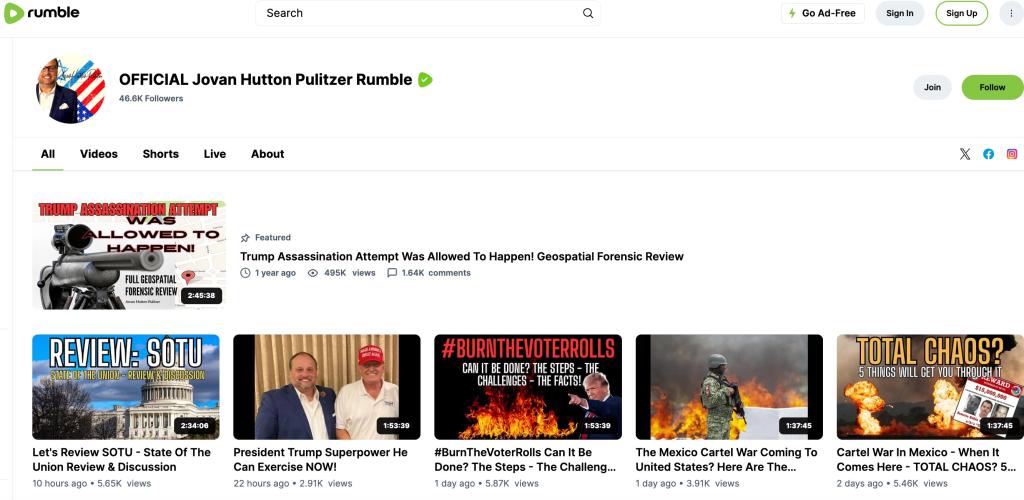Open "President Trump Superpower He Can Exercise NOW!" title

[x=321, y=460]
